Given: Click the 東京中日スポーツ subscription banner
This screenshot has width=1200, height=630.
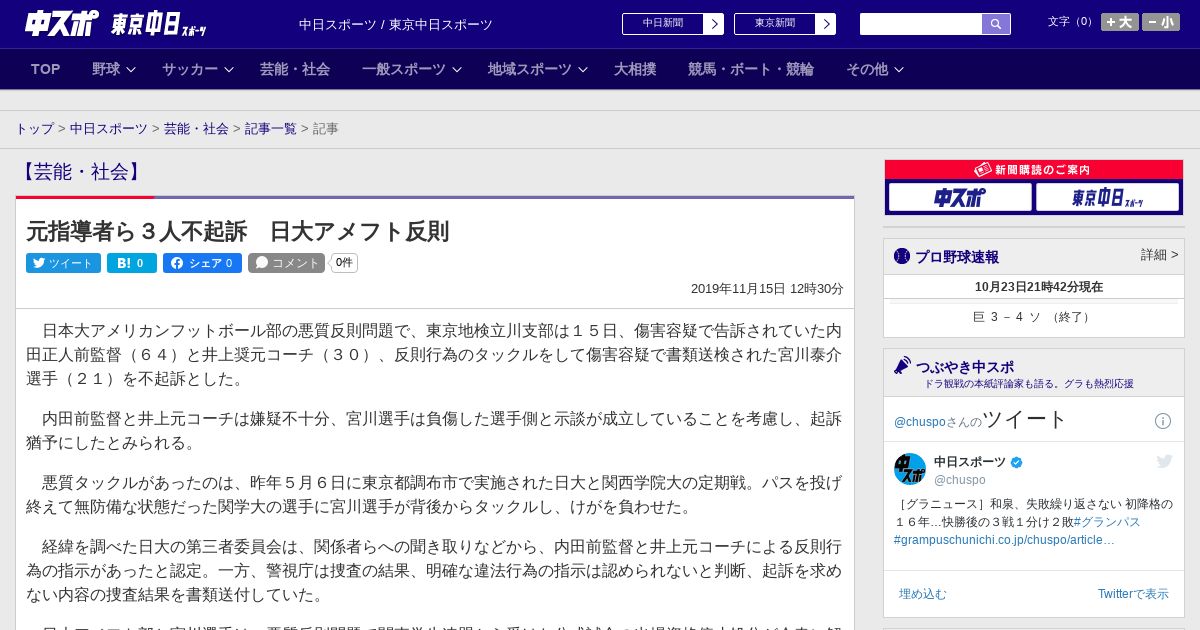Looking at the screenshot, I should pos(1107,197).
